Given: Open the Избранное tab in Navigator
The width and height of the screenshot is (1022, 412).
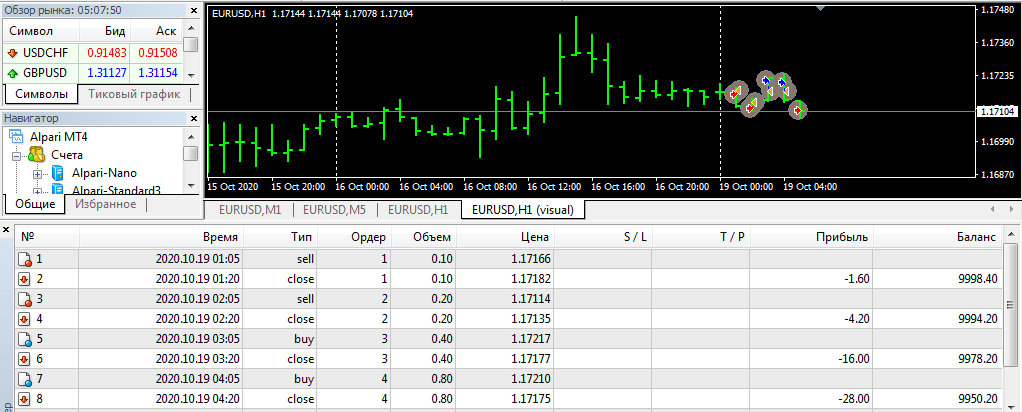Looking at the screenshot, I should click(x=106, y=204).
